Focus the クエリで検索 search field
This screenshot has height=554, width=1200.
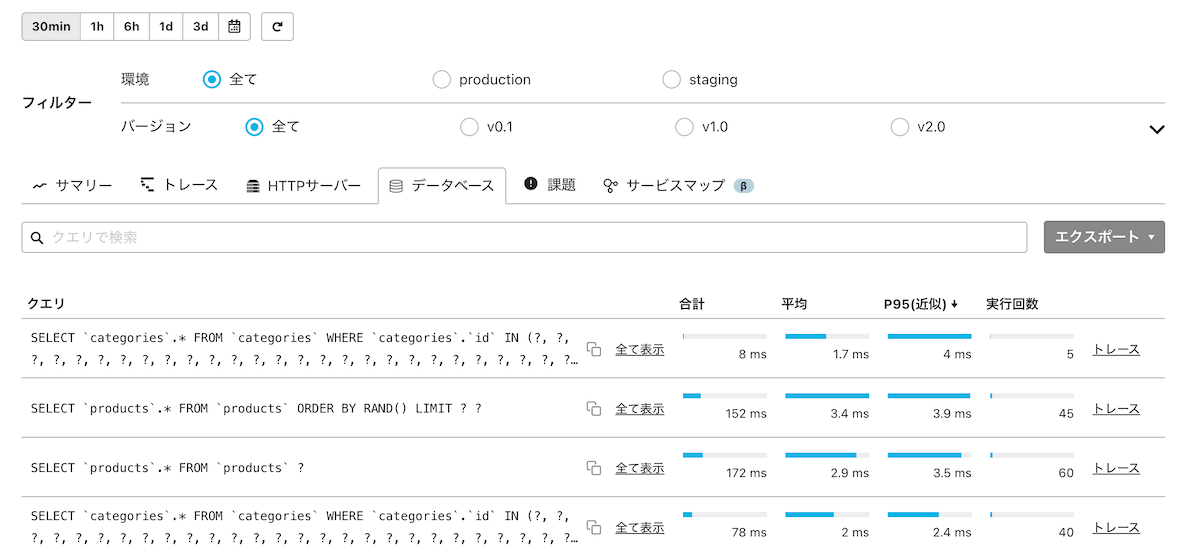tap(530, 238)
